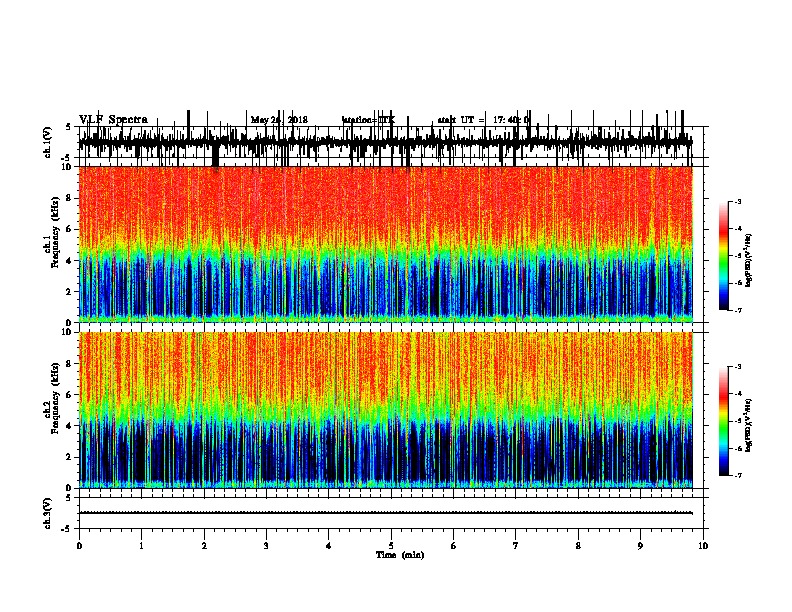
Task: Click the '-3' label on ch.1 colorbar
Action: [x=737, y=201]
